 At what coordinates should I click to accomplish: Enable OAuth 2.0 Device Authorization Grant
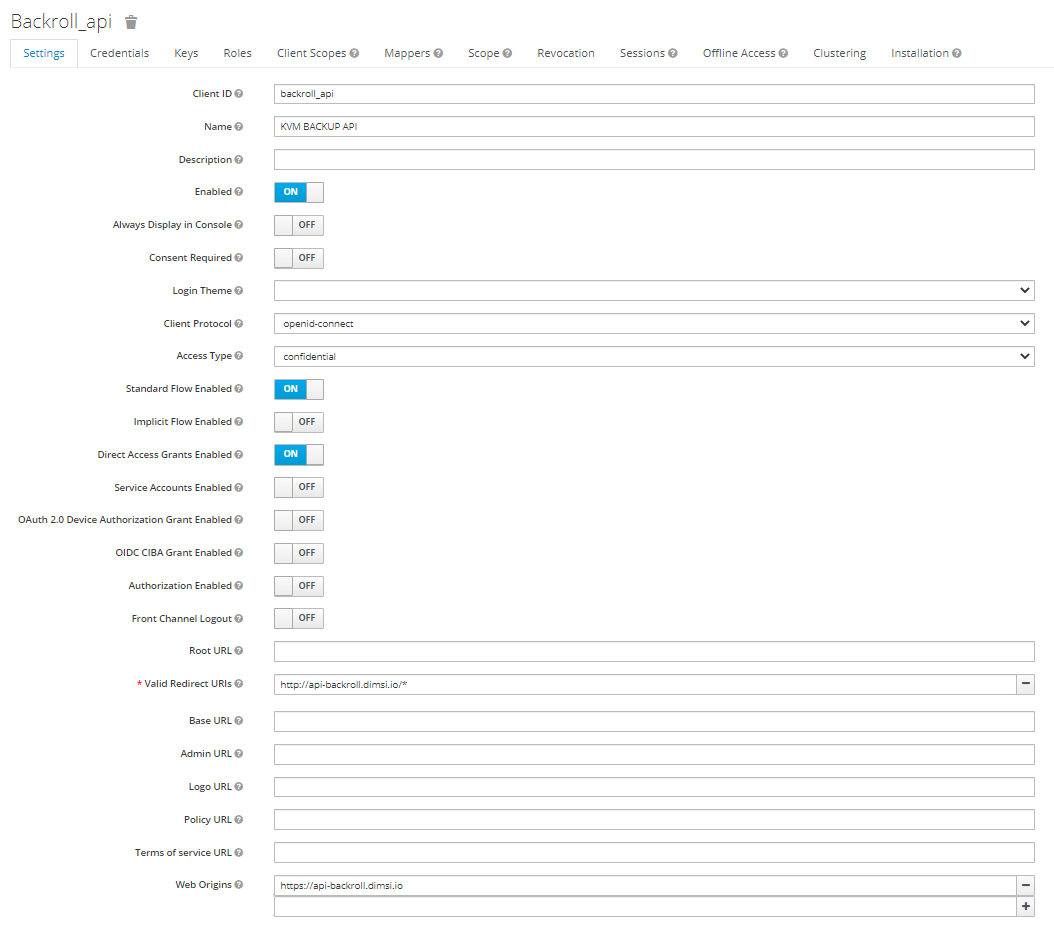click(x=298, y=520)
